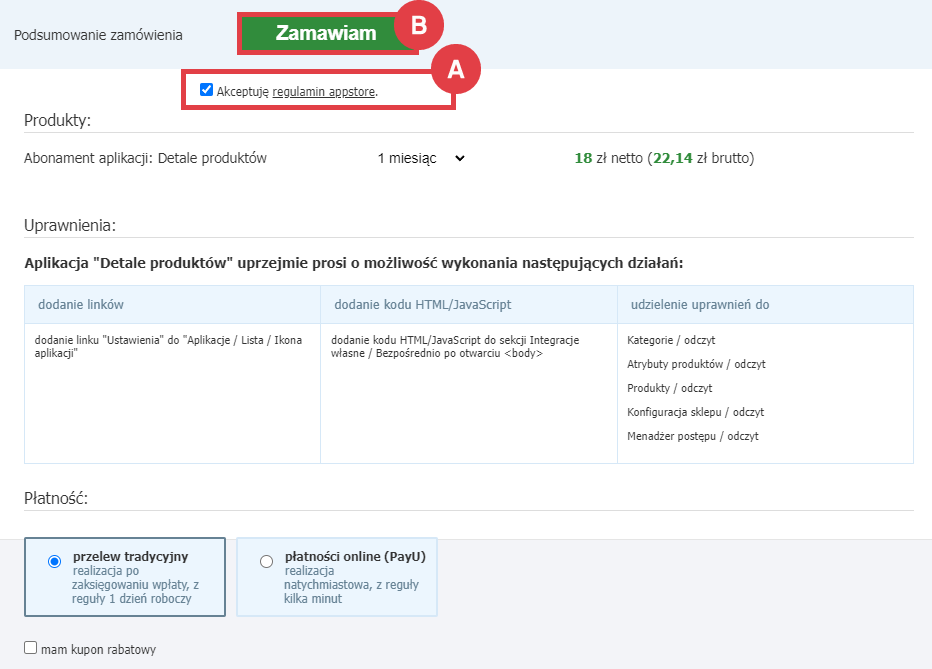Select the Menadżer postępu / odczyt entry
The image size is (932, 669).
tap(692, 436)
